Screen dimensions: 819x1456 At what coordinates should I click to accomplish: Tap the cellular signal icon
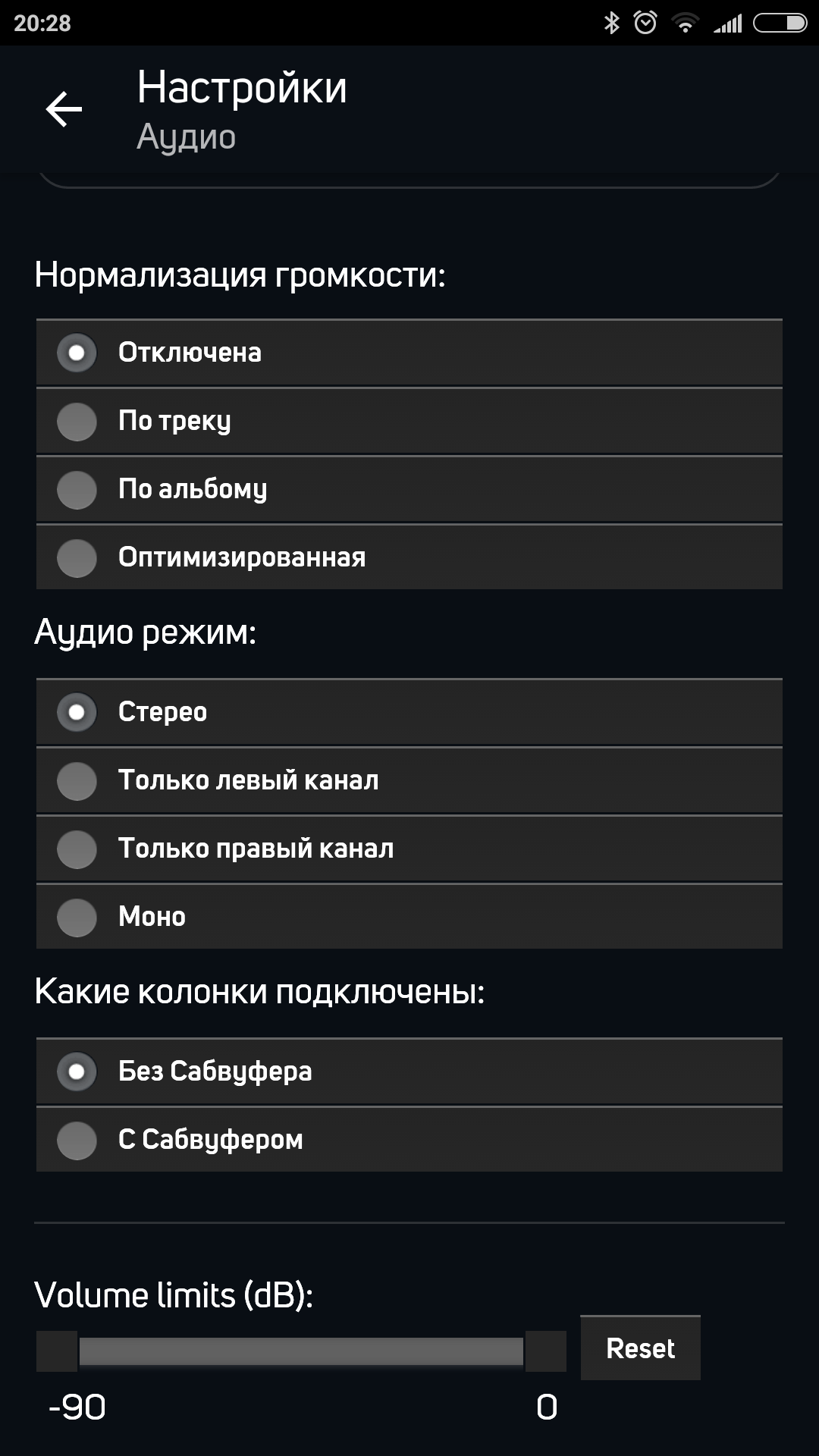pos(728,24)
